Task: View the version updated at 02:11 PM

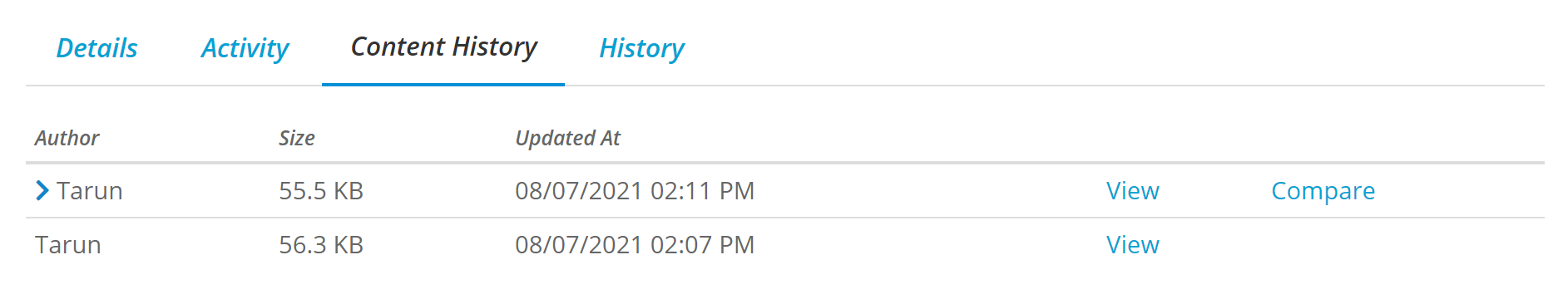Action: (1132, 191)
